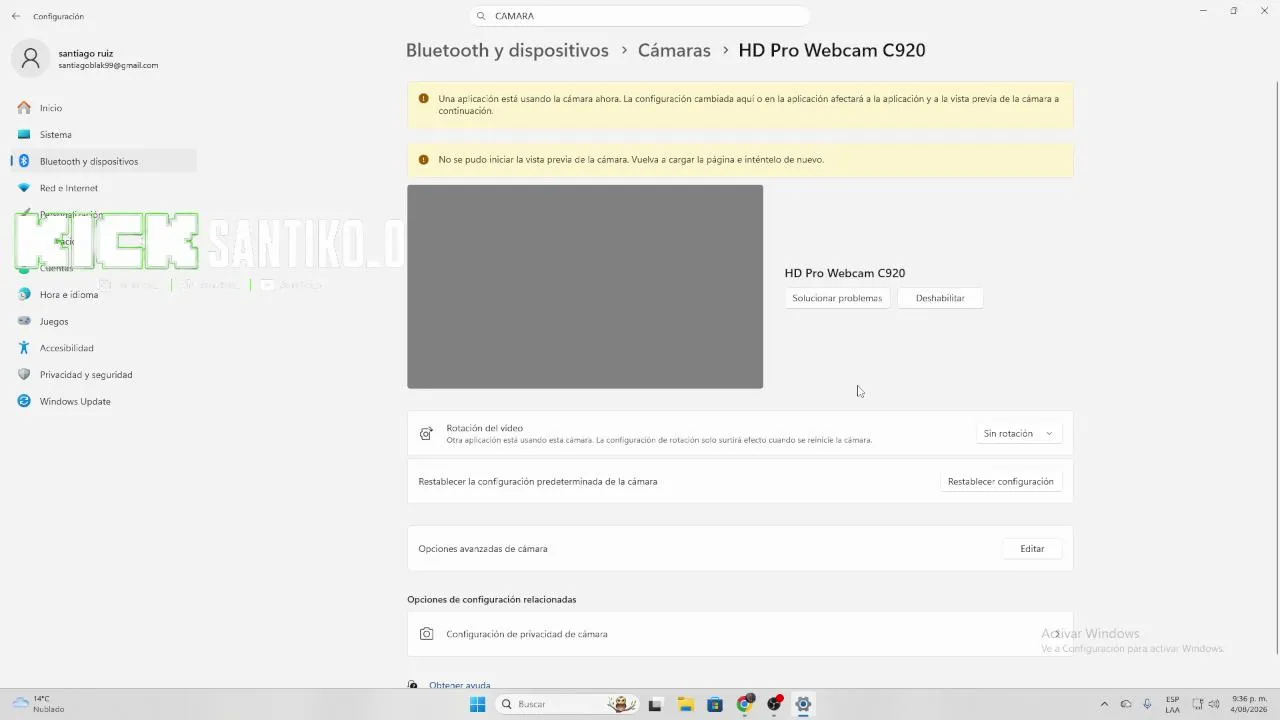Click the santiagoblak99@gmail.com account email
The height and width of the screenshot is (720, 1280).
point(108,66)
